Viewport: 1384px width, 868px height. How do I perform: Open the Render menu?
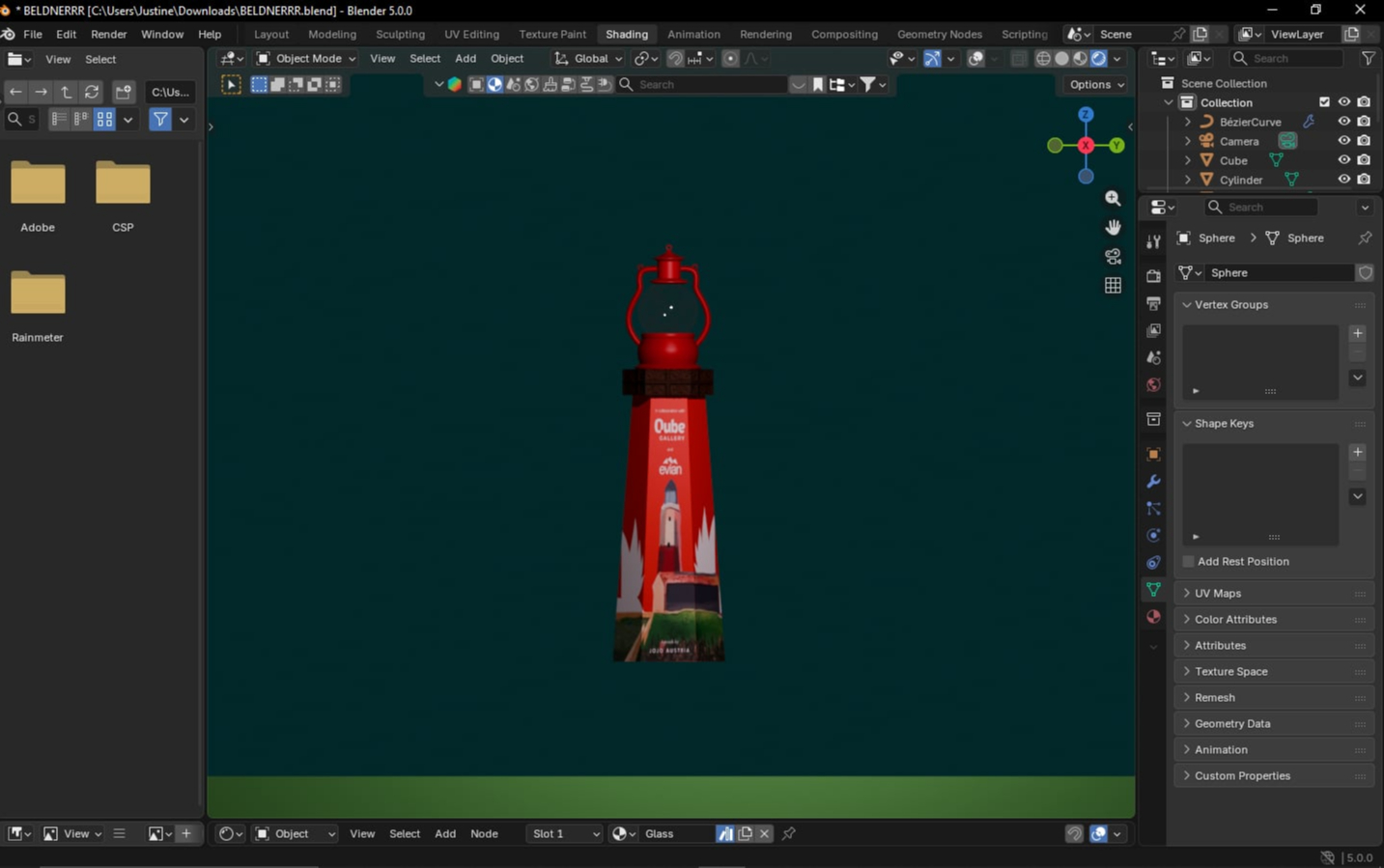click(x=108, y=34)
